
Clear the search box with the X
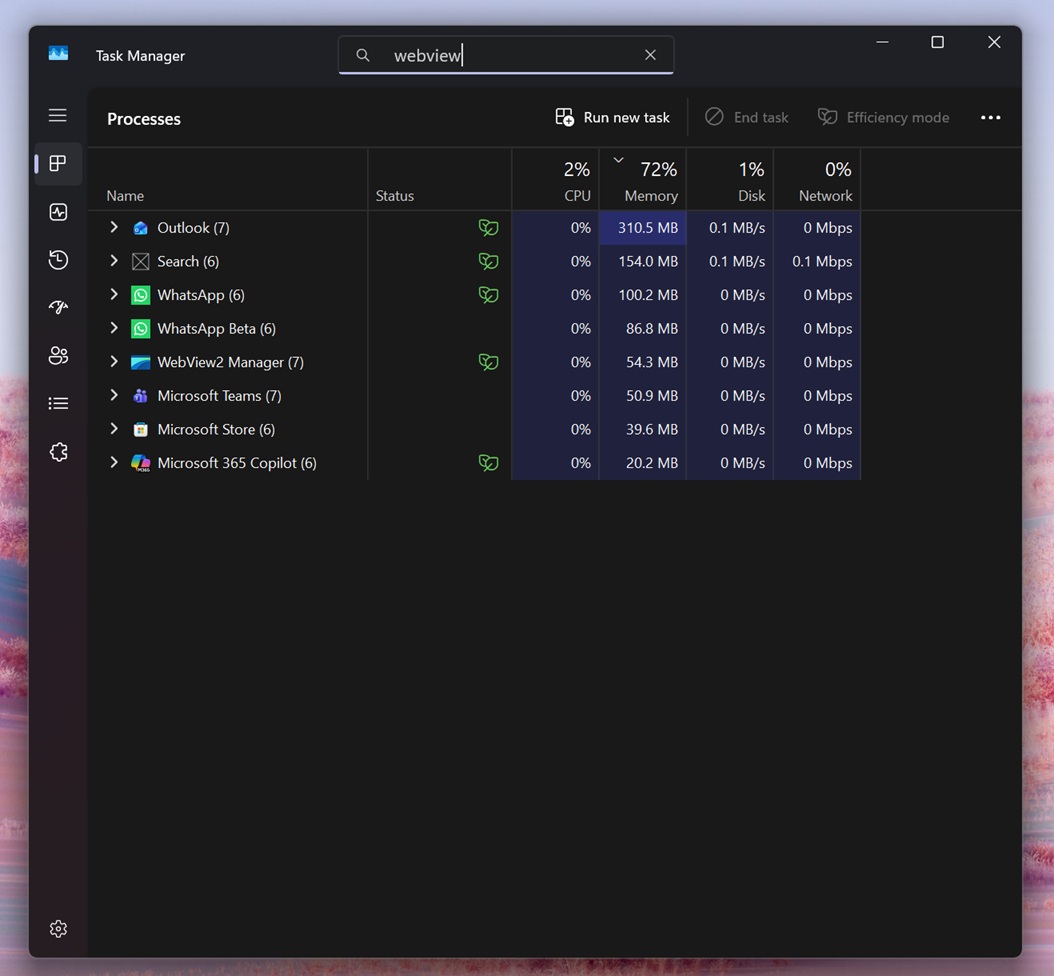[650, 55]
